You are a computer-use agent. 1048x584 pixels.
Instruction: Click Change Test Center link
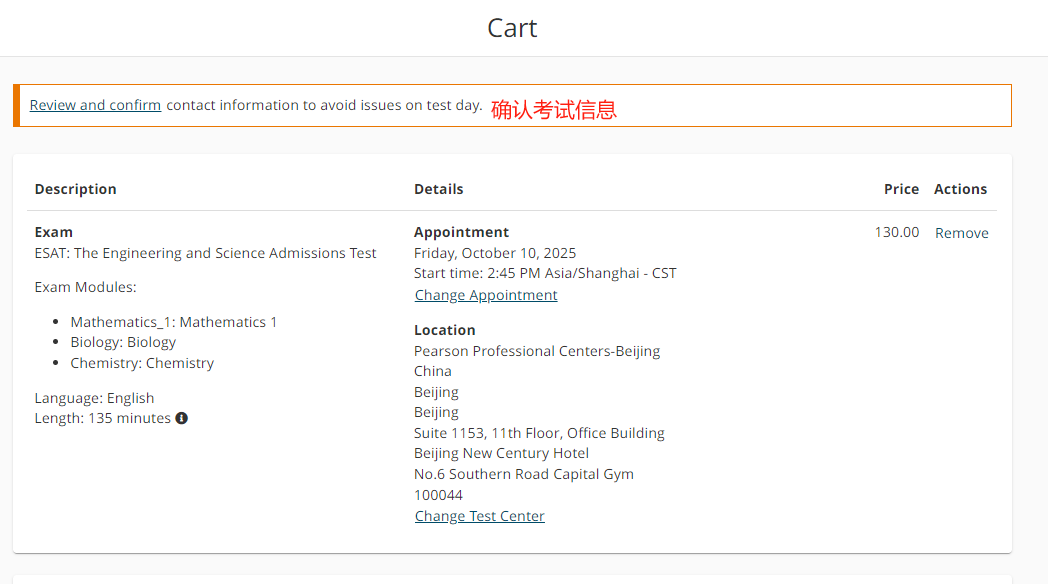(480, 516)
